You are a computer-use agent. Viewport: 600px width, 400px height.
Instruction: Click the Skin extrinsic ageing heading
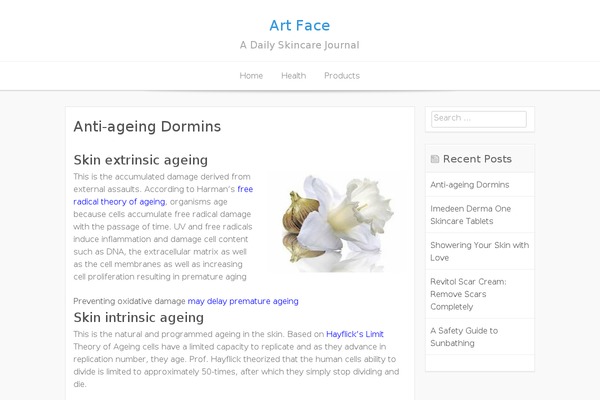pyautogui.click(x=140, y=160)
